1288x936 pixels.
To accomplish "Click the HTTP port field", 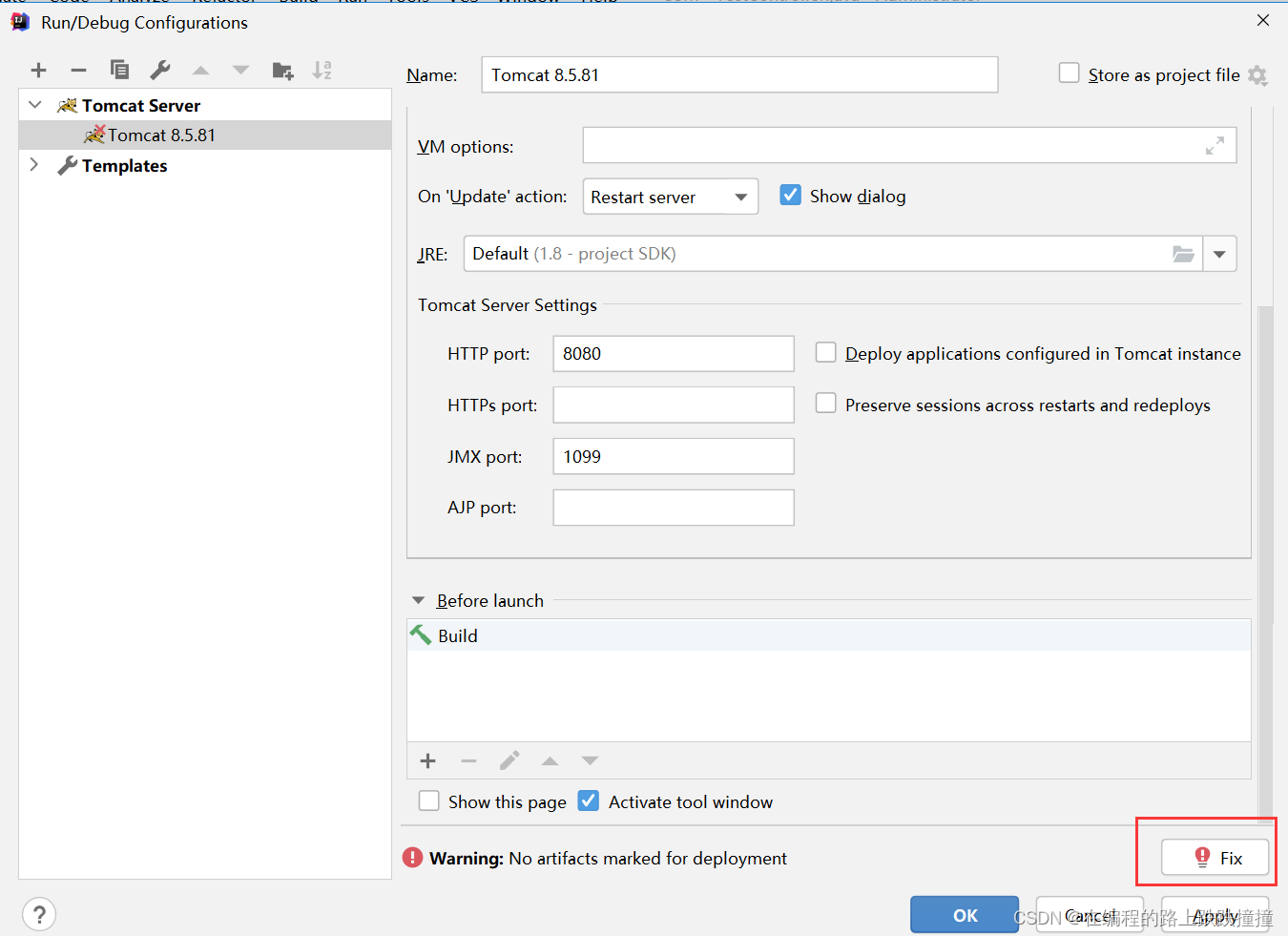I will (x=674, y=353).
